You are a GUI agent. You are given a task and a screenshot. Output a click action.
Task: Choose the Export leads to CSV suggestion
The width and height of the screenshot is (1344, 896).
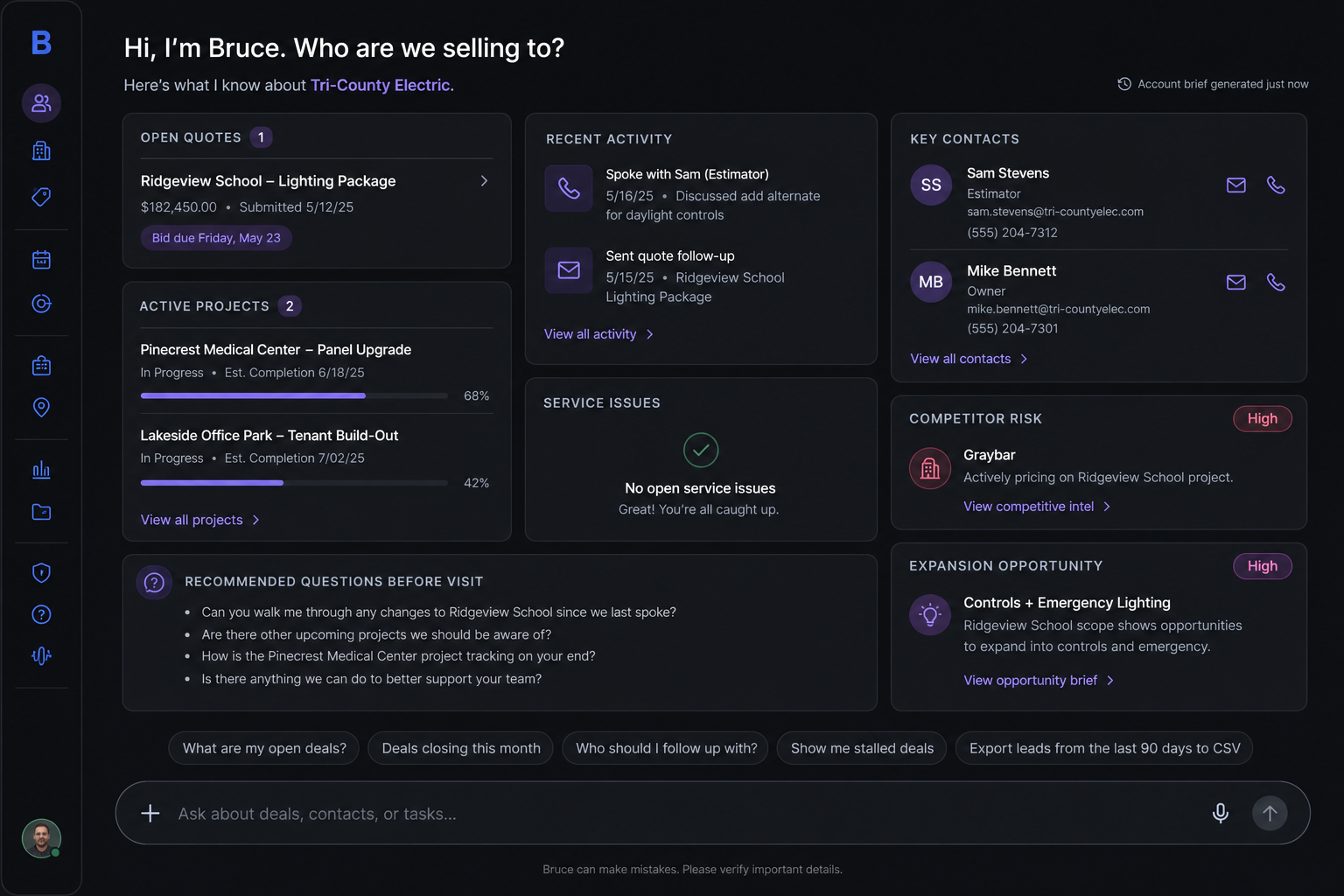pos(1104,748)
